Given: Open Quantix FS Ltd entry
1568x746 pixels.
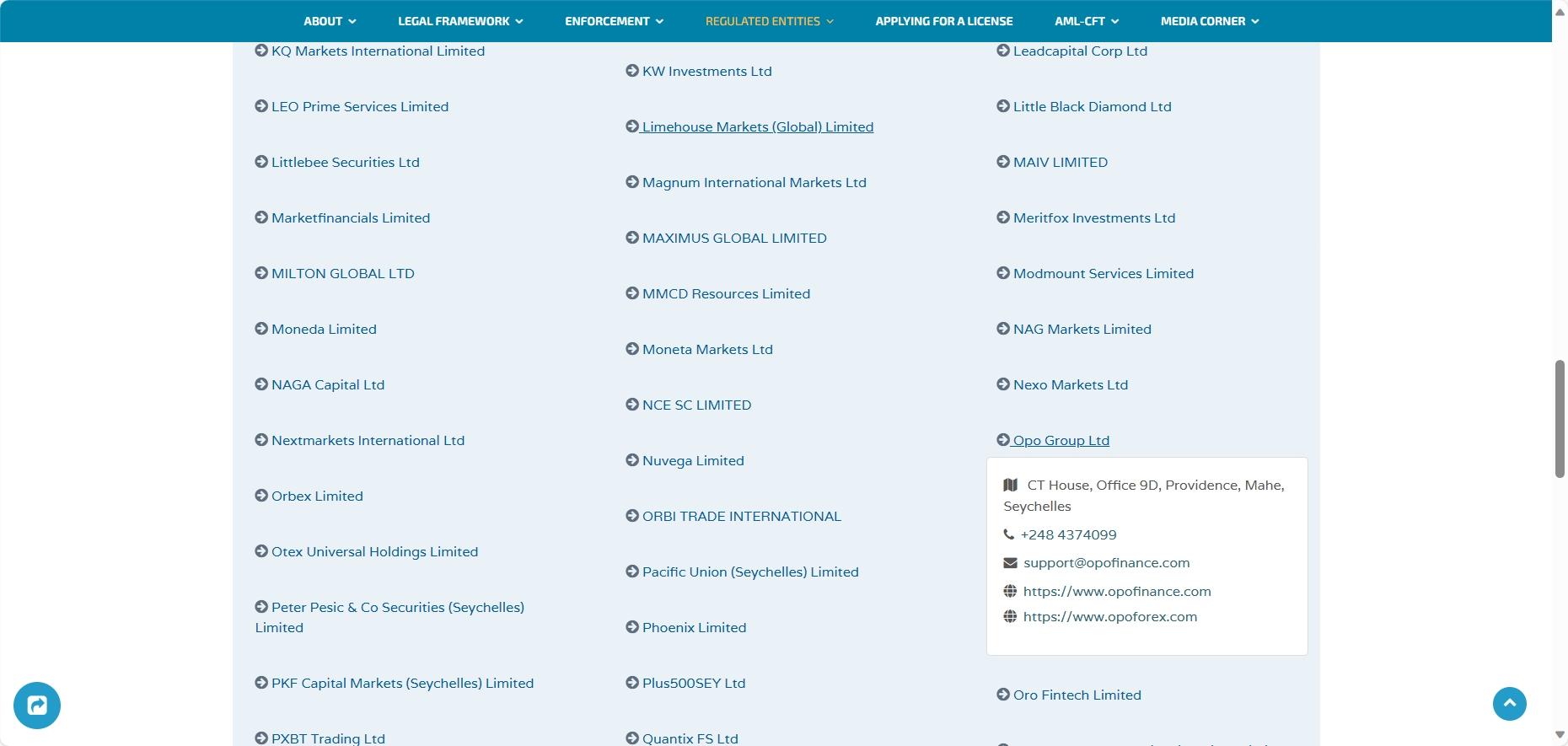Looking at the screenshot, I should [x=690, y=738].
